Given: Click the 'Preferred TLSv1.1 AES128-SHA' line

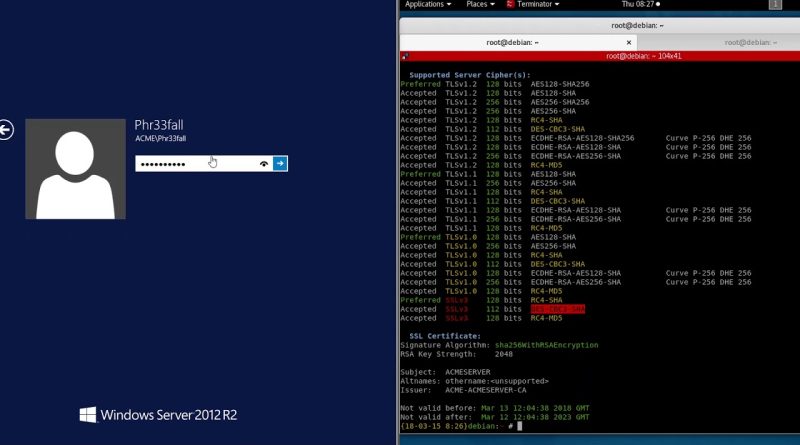Looking at the screenshot, I should point(488,174).
